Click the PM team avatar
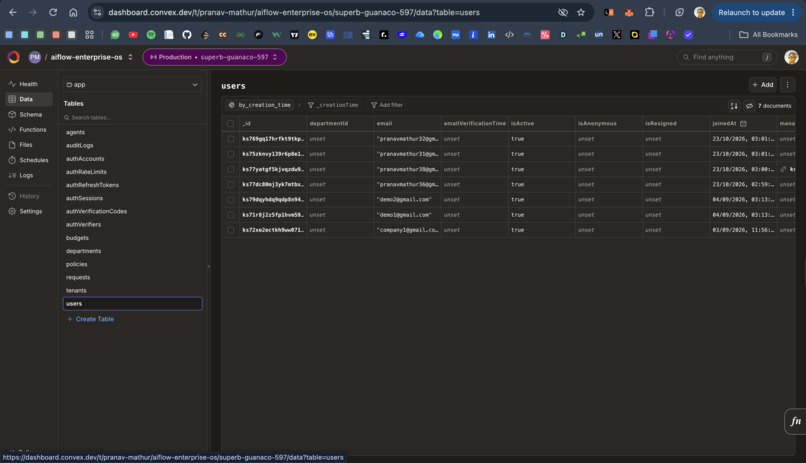 (34, 57)
